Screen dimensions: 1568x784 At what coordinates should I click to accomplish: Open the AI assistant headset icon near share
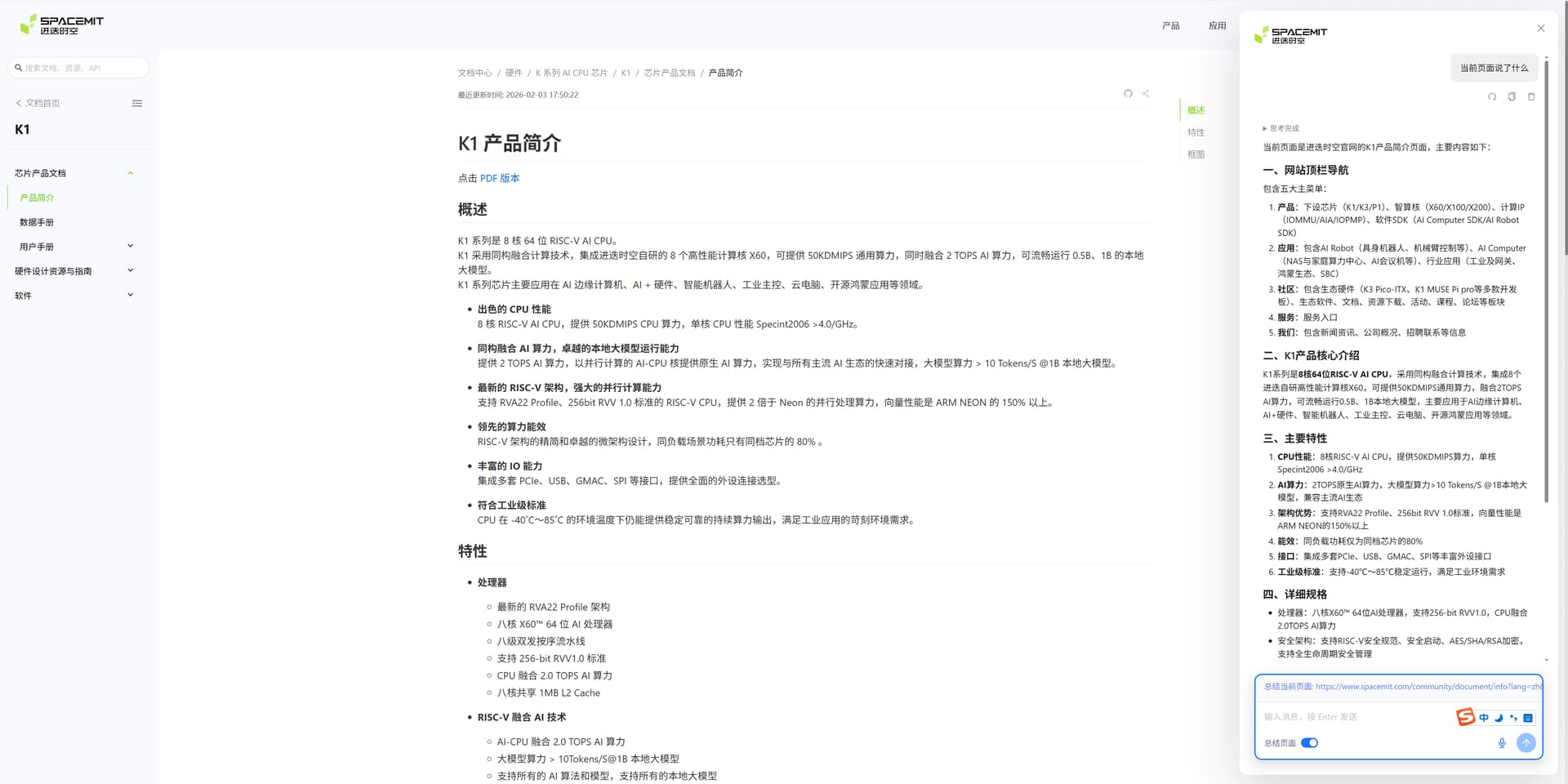coord(1128,94)
